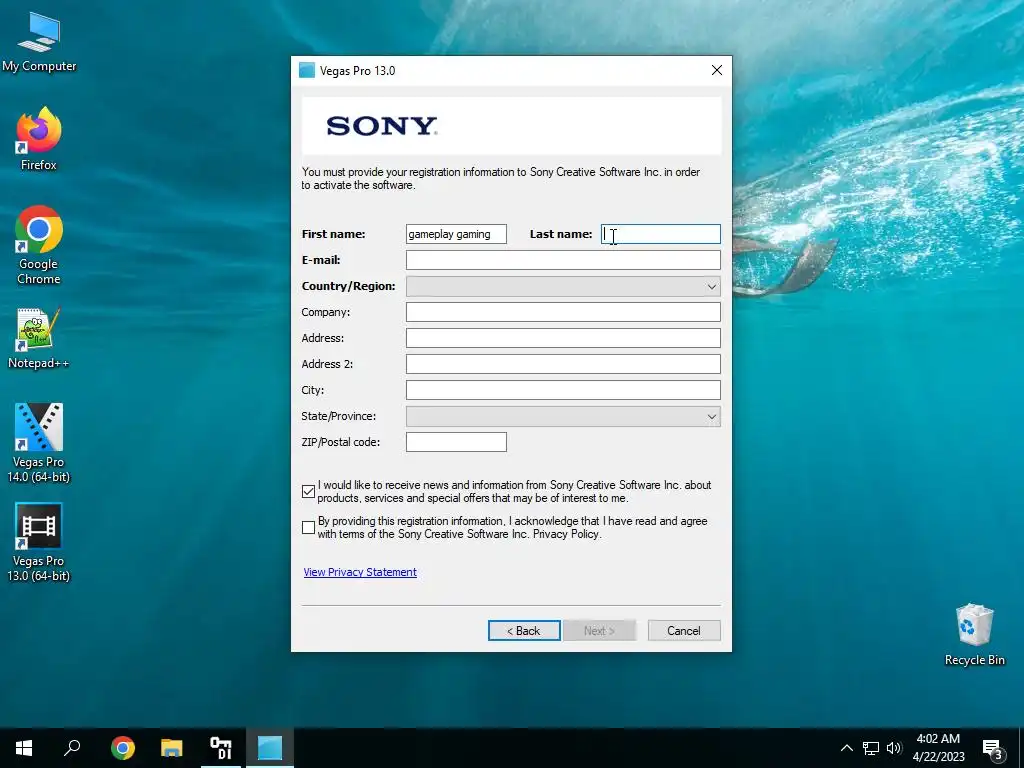
Task: Launch Vegas Pro 13.0 (64-bit) shortcut
Action: 39,542
